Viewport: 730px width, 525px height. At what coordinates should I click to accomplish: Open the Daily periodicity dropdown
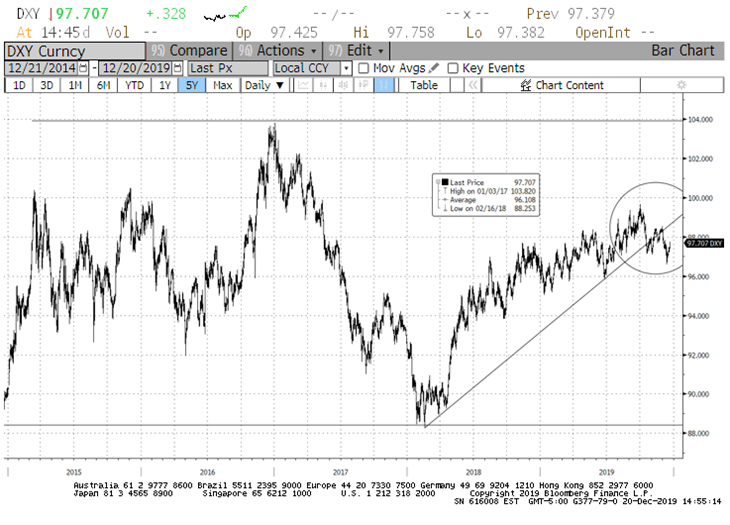click(264, 85)
